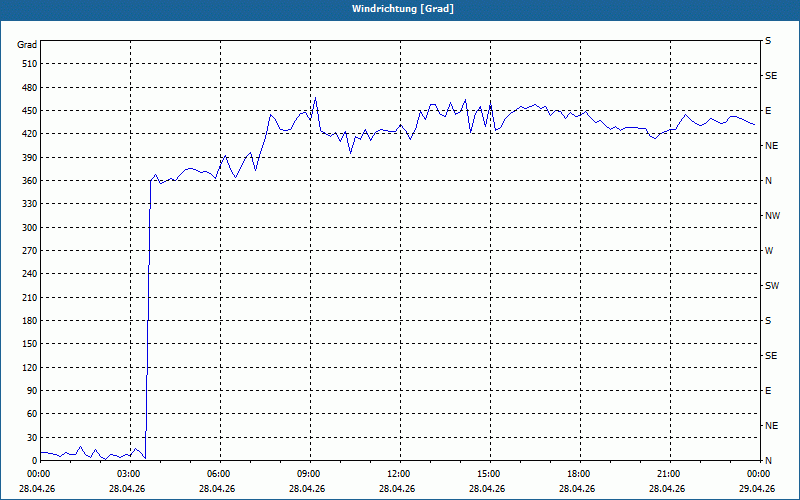This screenshot has width=800, height=500.
Task: Select the "120" degree axis label
Action: (30, 367)
